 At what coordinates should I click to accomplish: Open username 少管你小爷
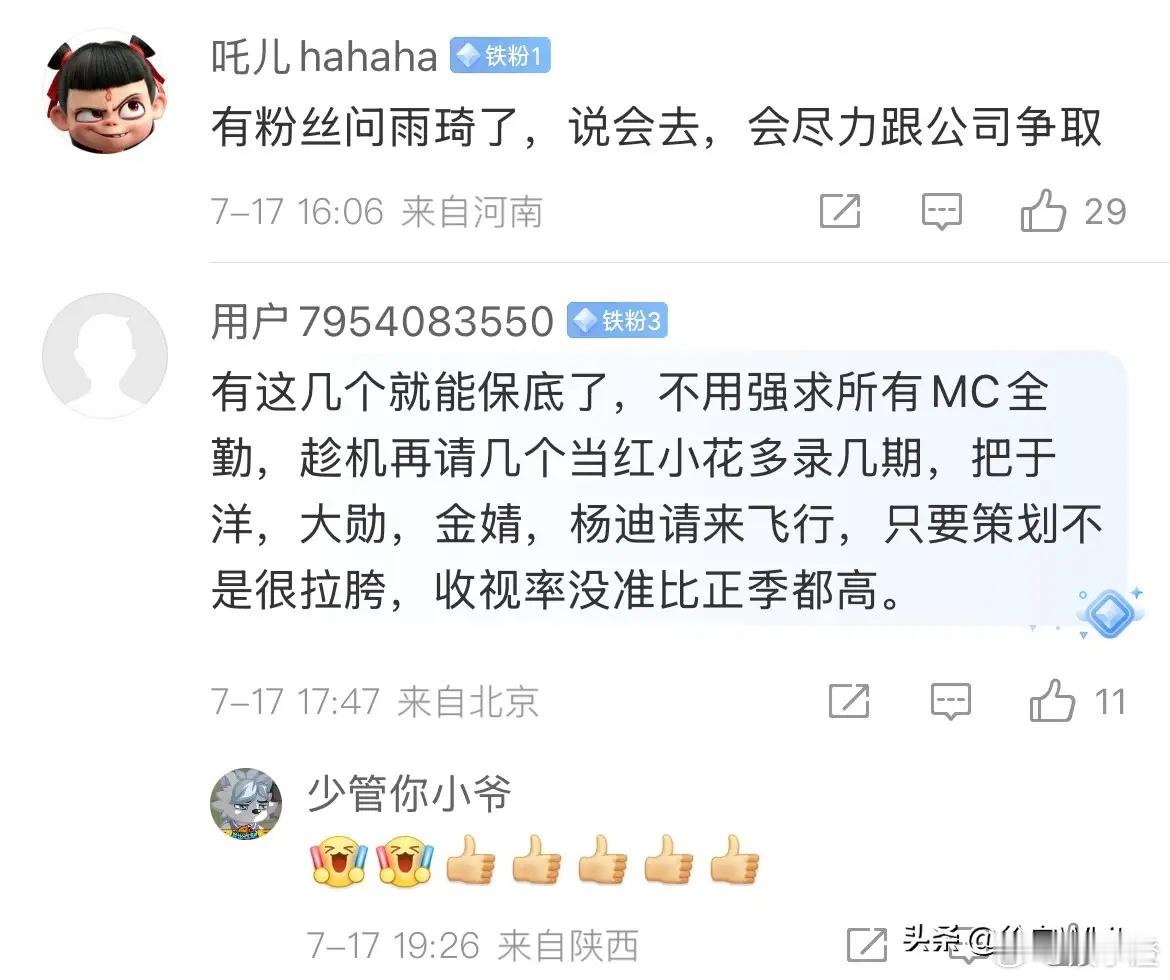click(409, 793)
